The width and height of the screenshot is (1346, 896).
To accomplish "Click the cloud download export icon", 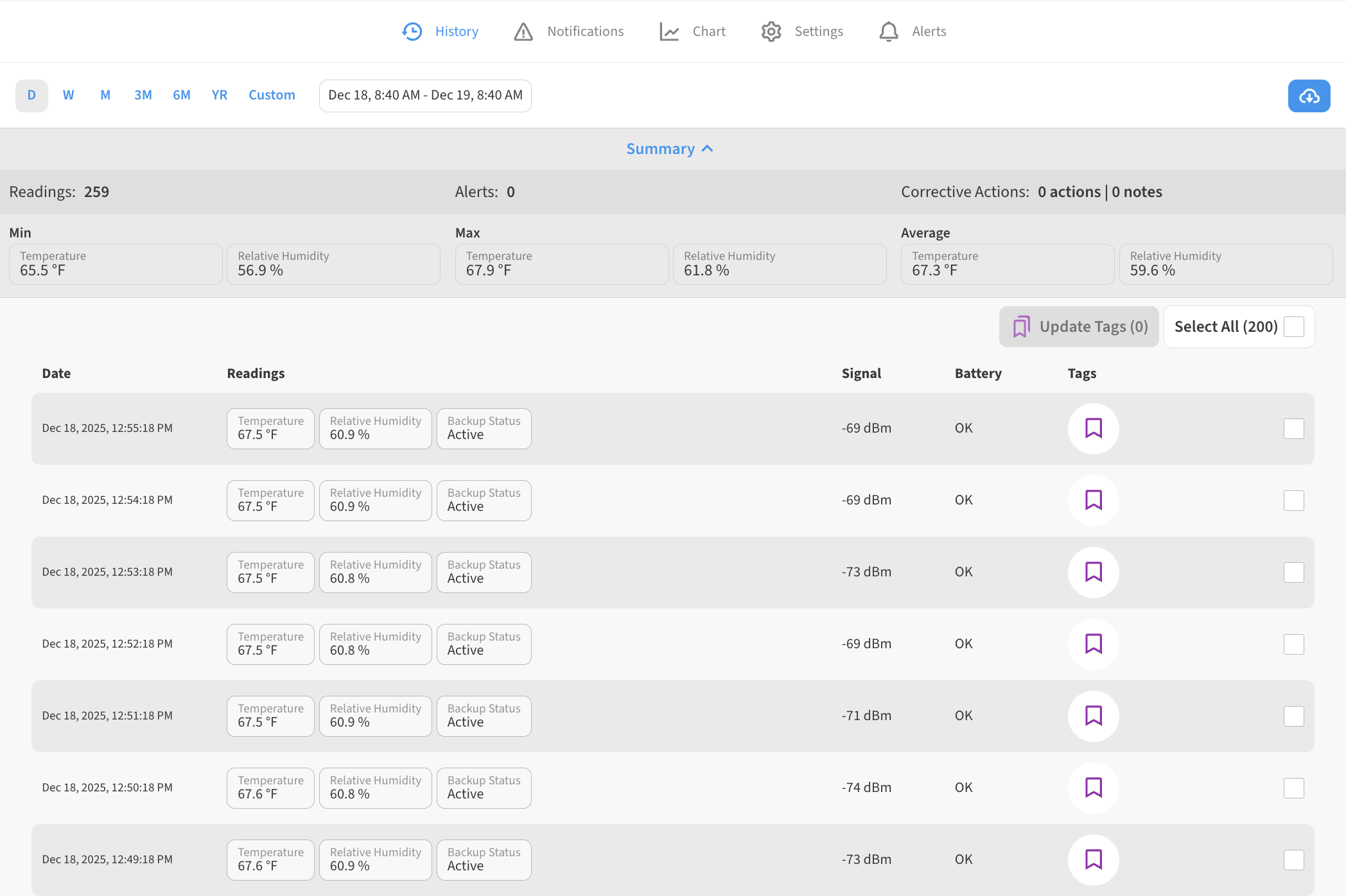I will coord(1309,96).
